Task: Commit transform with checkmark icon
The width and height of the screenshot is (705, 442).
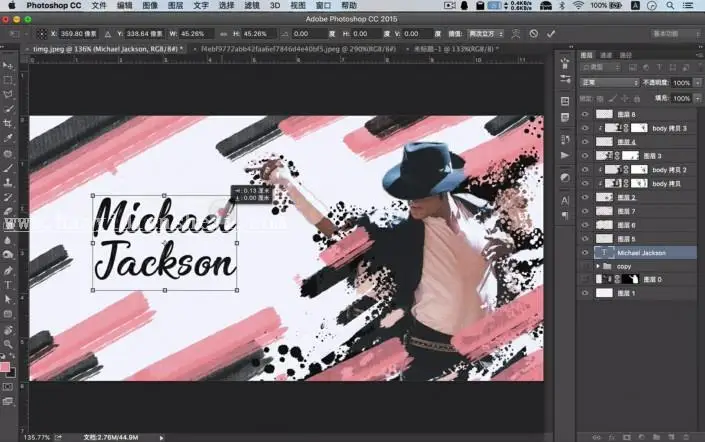Action: pyautogui.click(x=551, y=34)
